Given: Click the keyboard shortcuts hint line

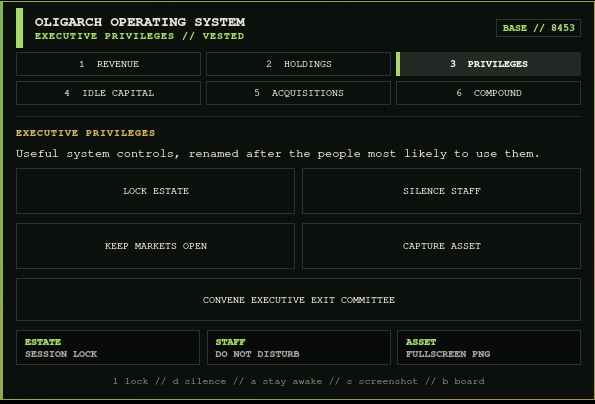Looking at the screenshot, I should [298, 381].
